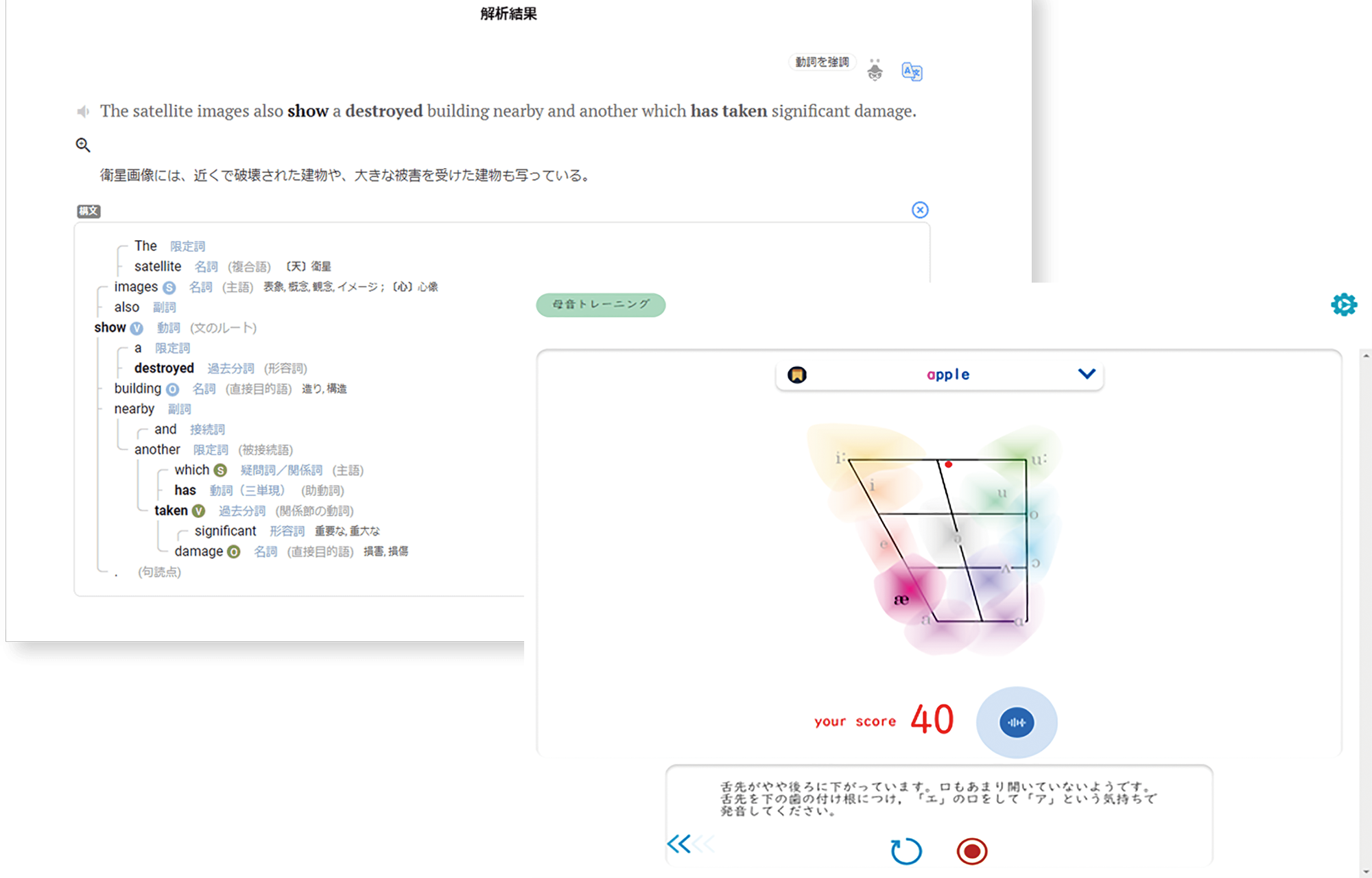1372x878 pixels.
Task: Collapse the 構文 syntax panel with its X
Action: 920,210
